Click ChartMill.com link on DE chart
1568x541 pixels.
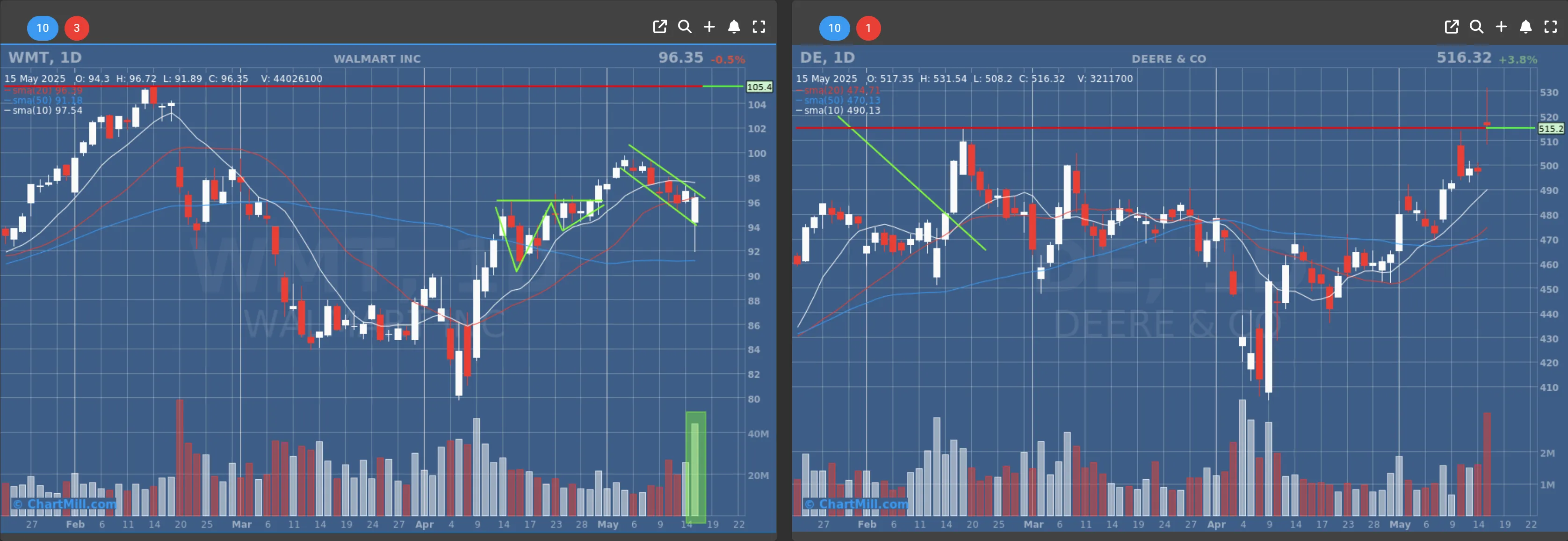click(x=856, y=504)
